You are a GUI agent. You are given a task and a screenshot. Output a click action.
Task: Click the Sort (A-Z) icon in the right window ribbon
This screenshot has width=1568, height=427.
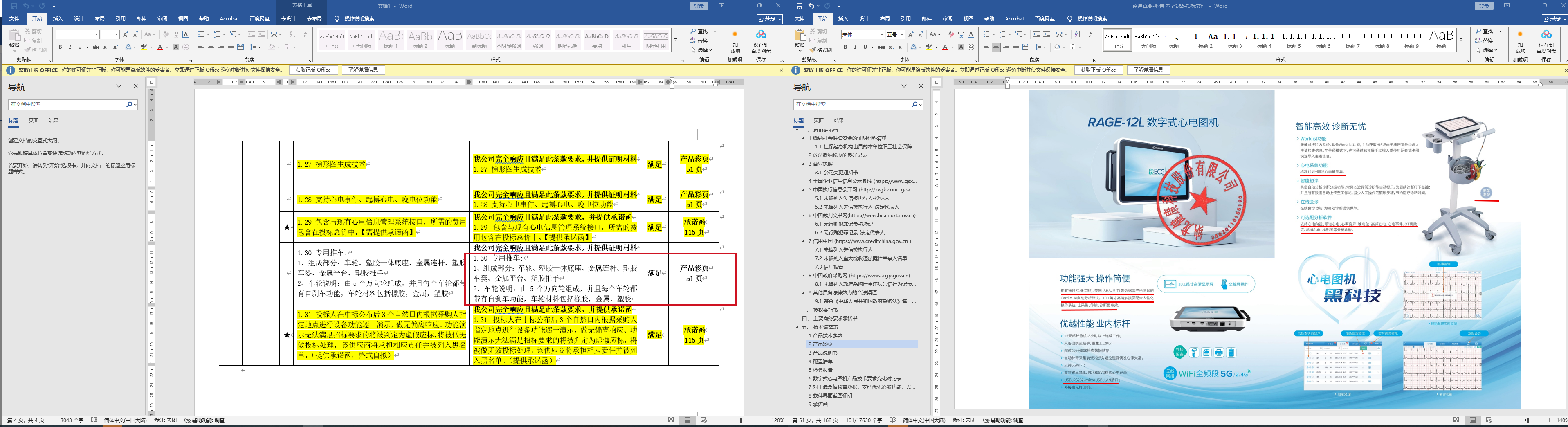[x=1077, y=35]
